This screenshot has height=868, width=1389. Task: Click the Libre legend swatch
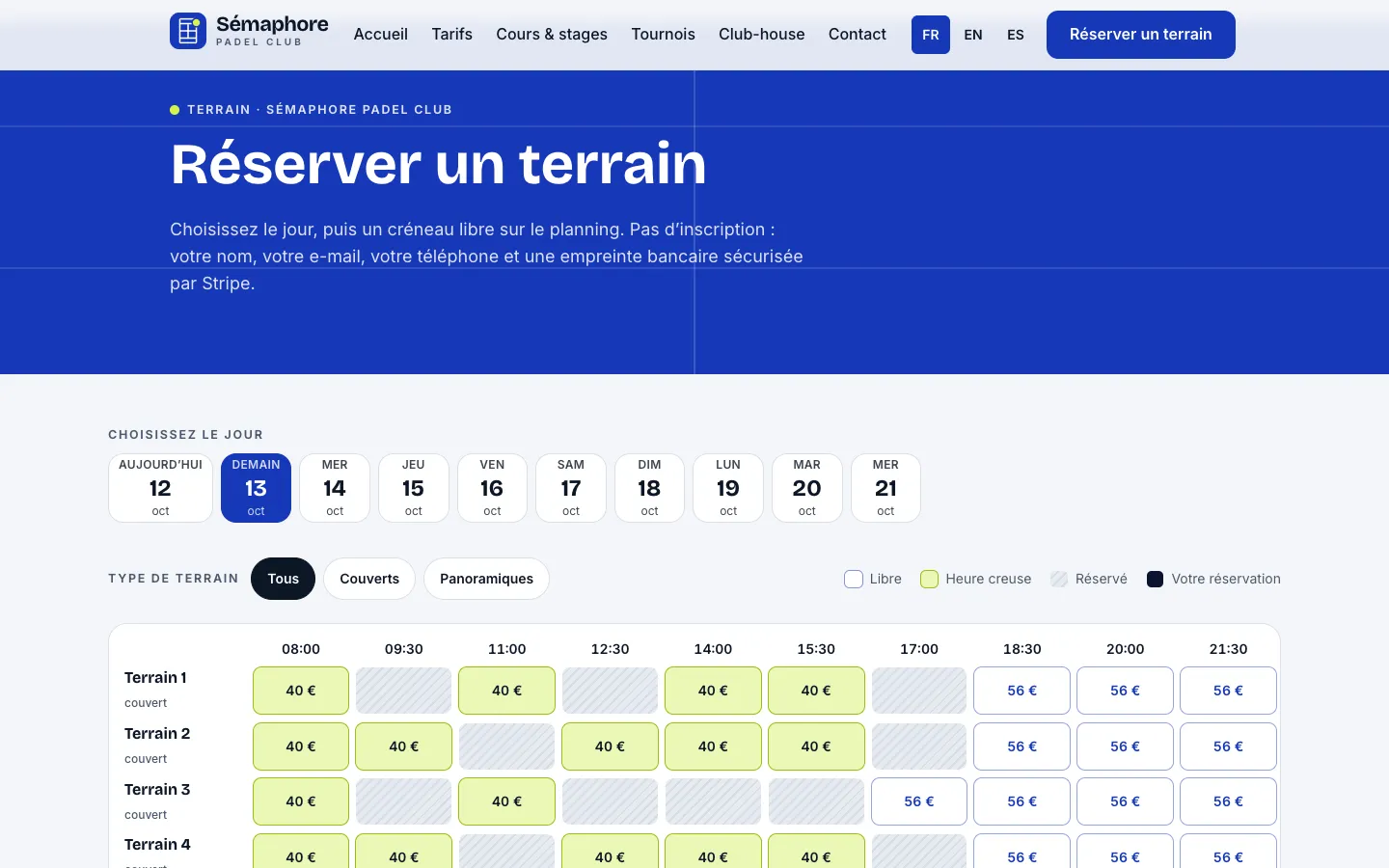pos(853,579)
